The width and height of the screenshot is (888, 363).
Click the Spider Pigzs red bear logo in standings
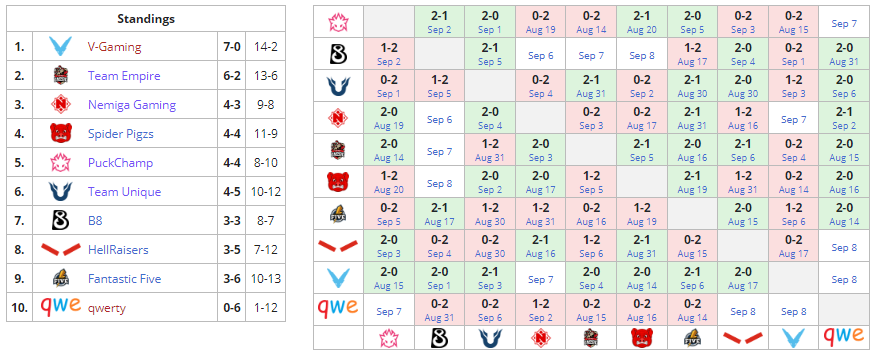[60, 134]
